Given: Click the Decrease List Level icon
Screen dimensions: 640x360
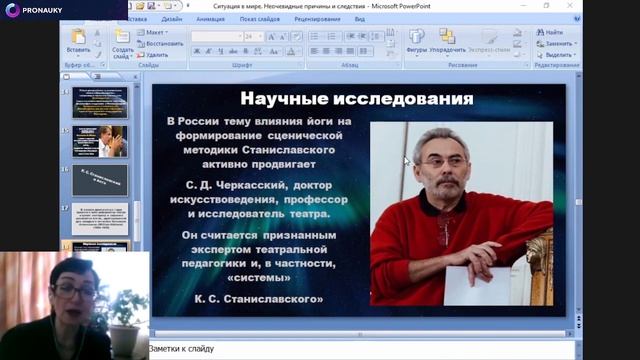Looking at the screenshot, I should 350,37.
